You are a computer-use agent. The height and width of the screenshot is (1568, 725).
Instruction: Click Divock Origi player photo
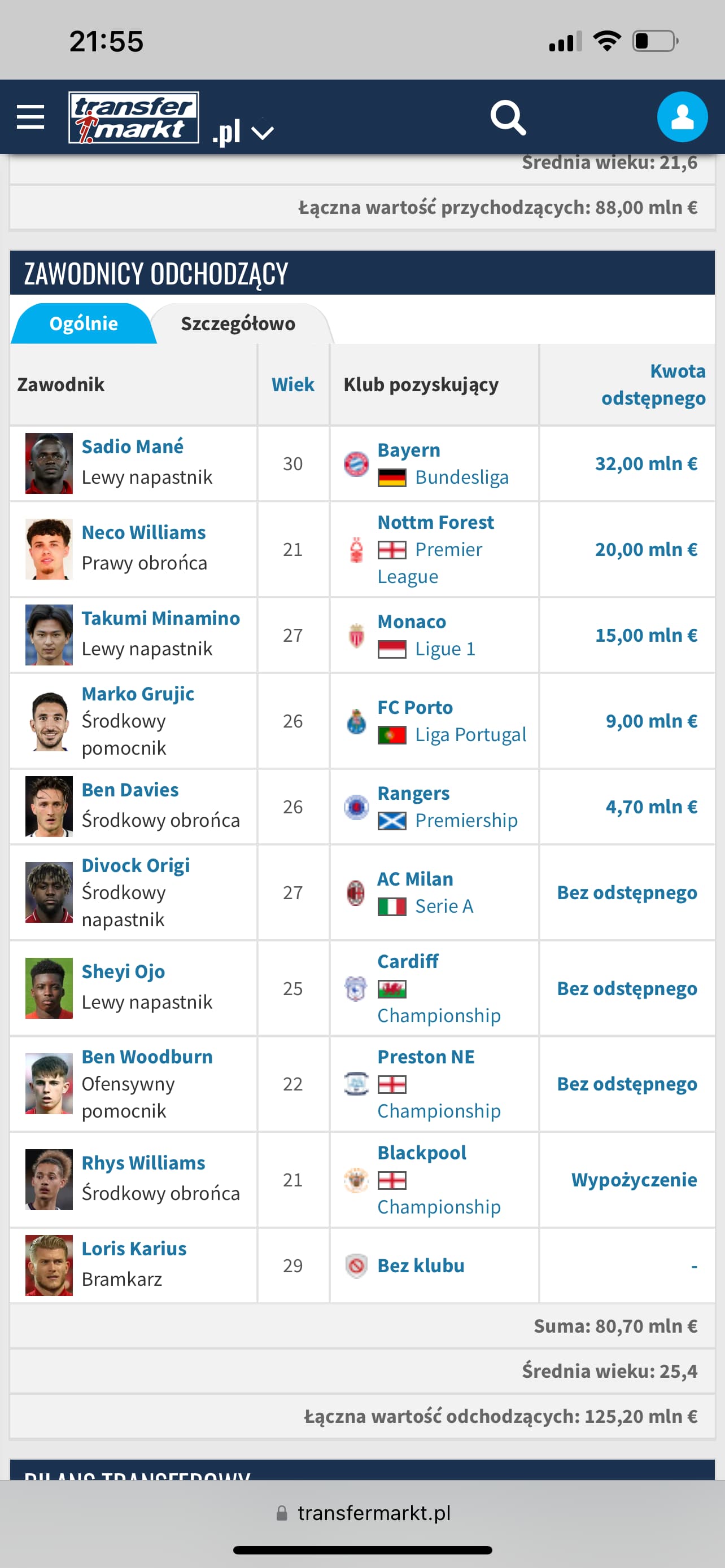click(x=49, y=892)
